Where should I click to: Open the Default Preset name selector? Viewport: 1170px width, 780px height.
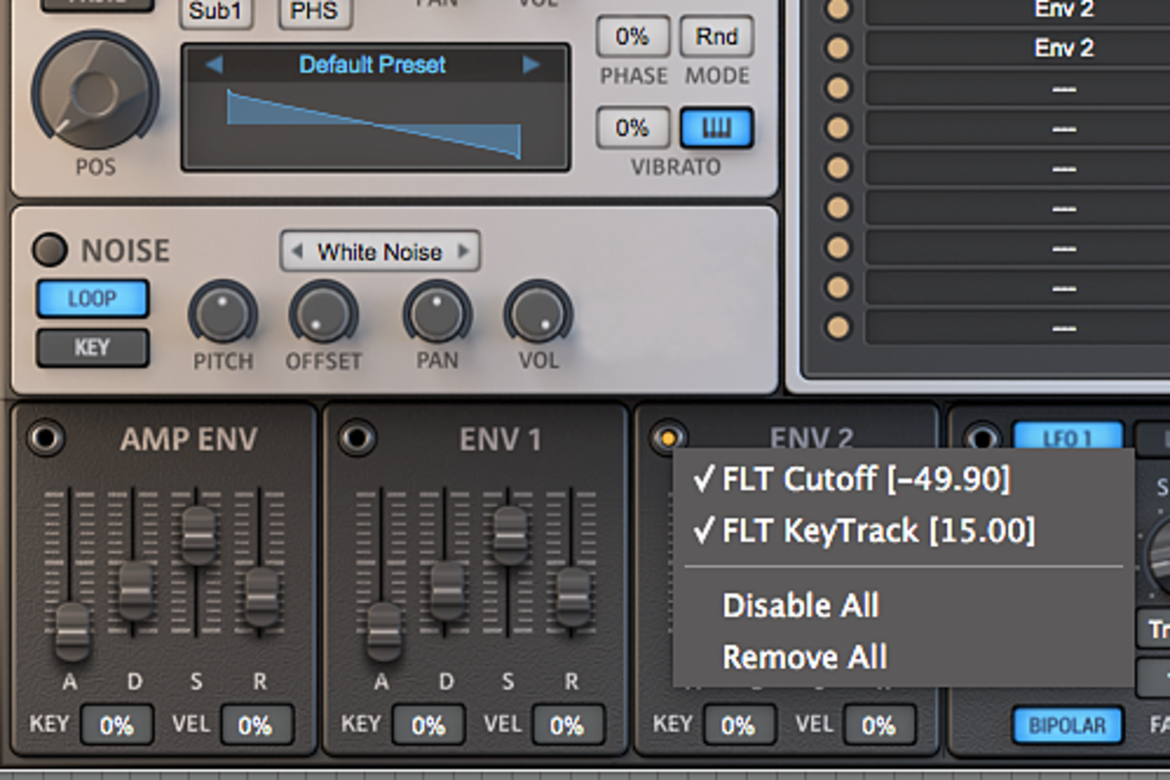point(372,65)
